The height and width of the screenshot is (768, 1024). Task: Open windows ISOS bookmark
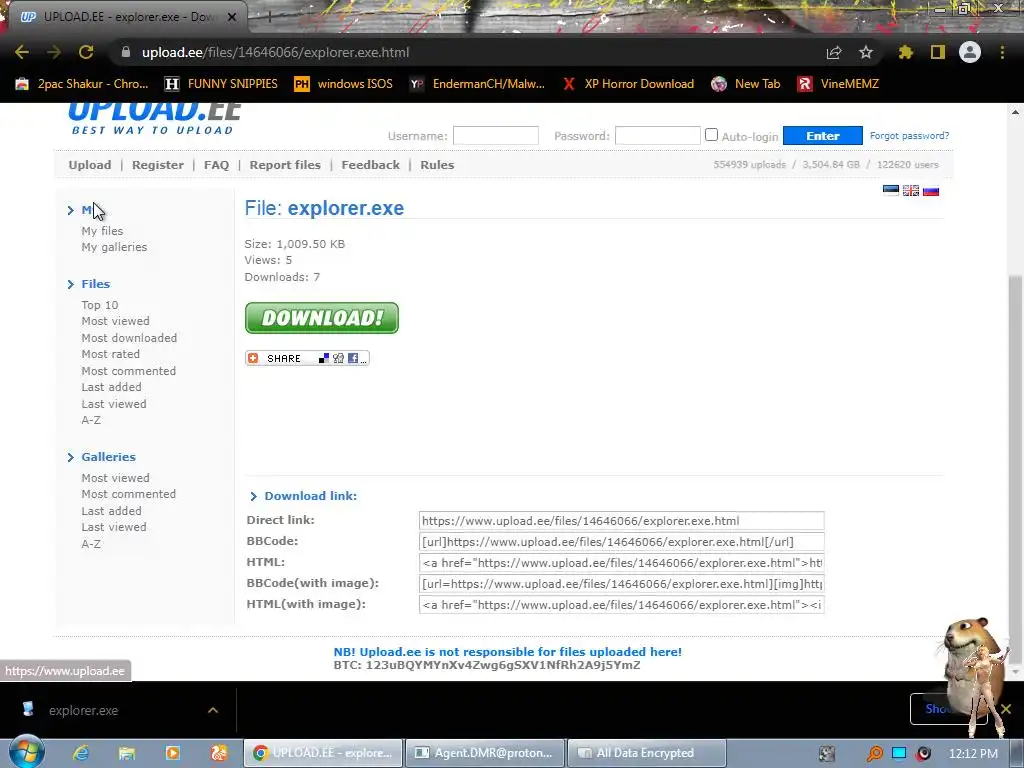click(343, 84)
